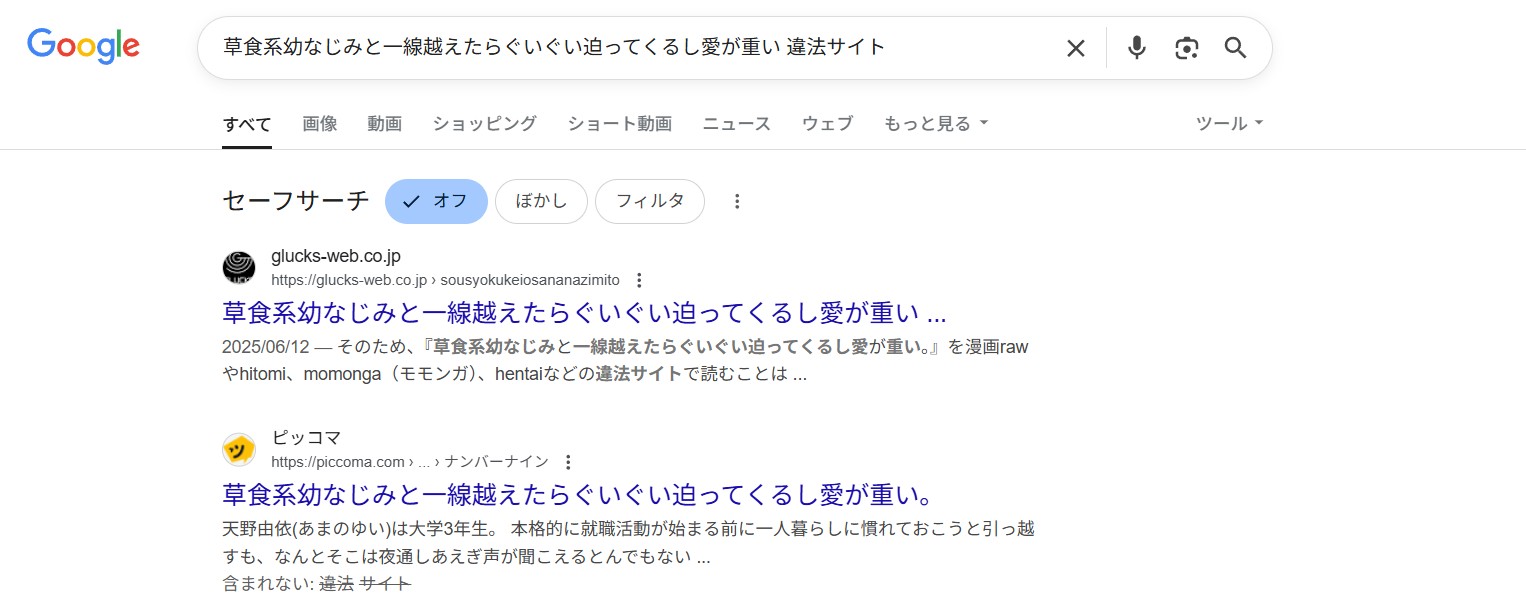1526x607 pixels.
Task: Click the search magnifier icon
Action: pyautogui.click(x=1235, y=47)
